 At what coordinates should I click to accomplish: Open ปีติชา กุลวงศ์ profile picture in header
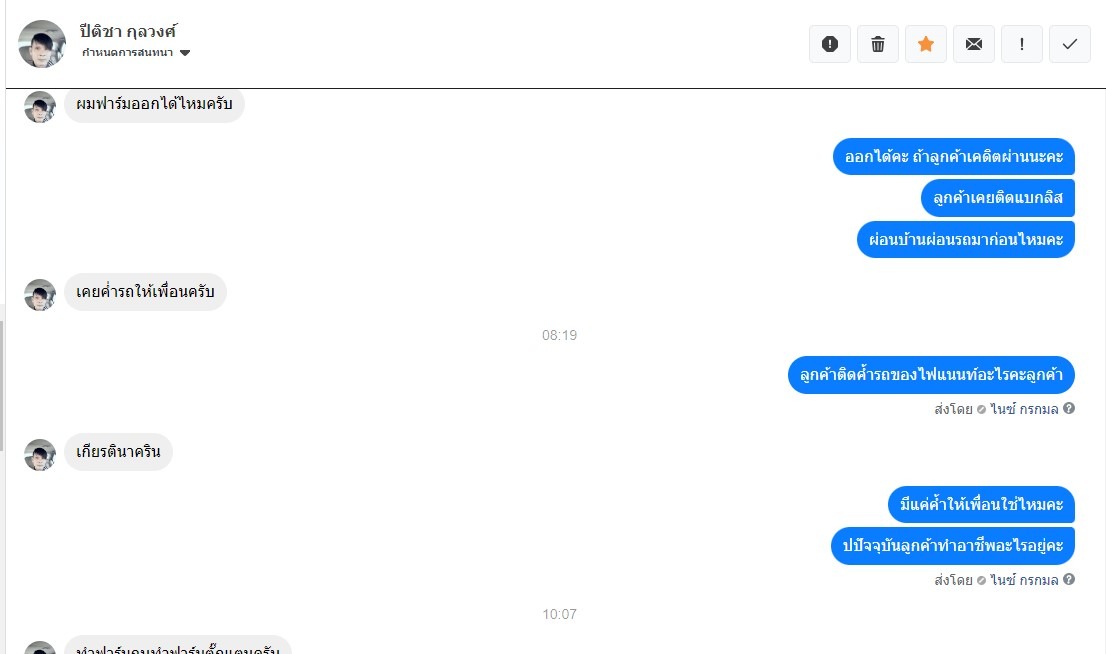(42, 44)
